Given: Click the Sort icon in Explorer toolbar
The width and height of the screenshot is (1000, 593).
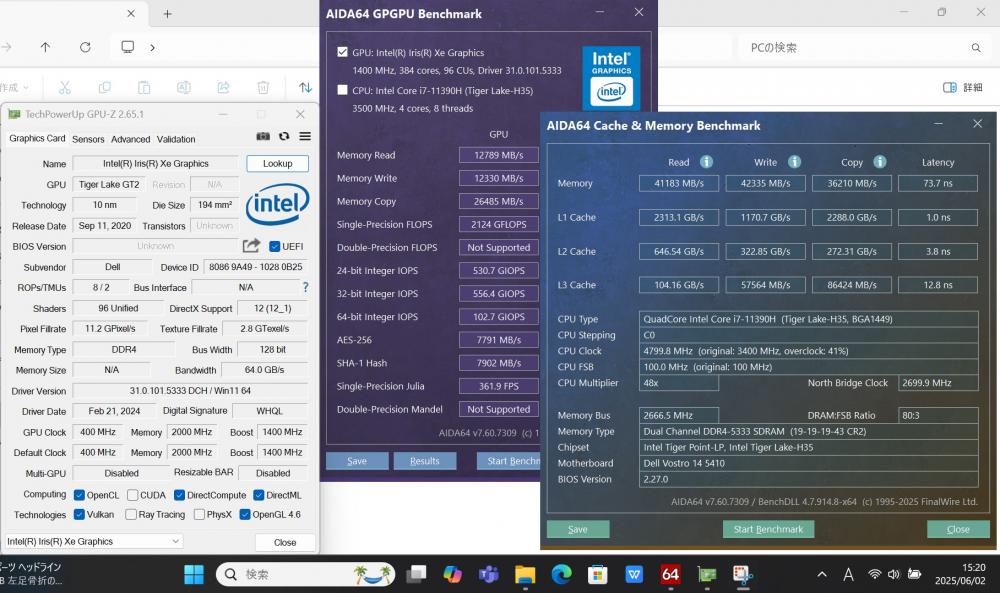Looking at the screenshot, I should tap(305, 87).
